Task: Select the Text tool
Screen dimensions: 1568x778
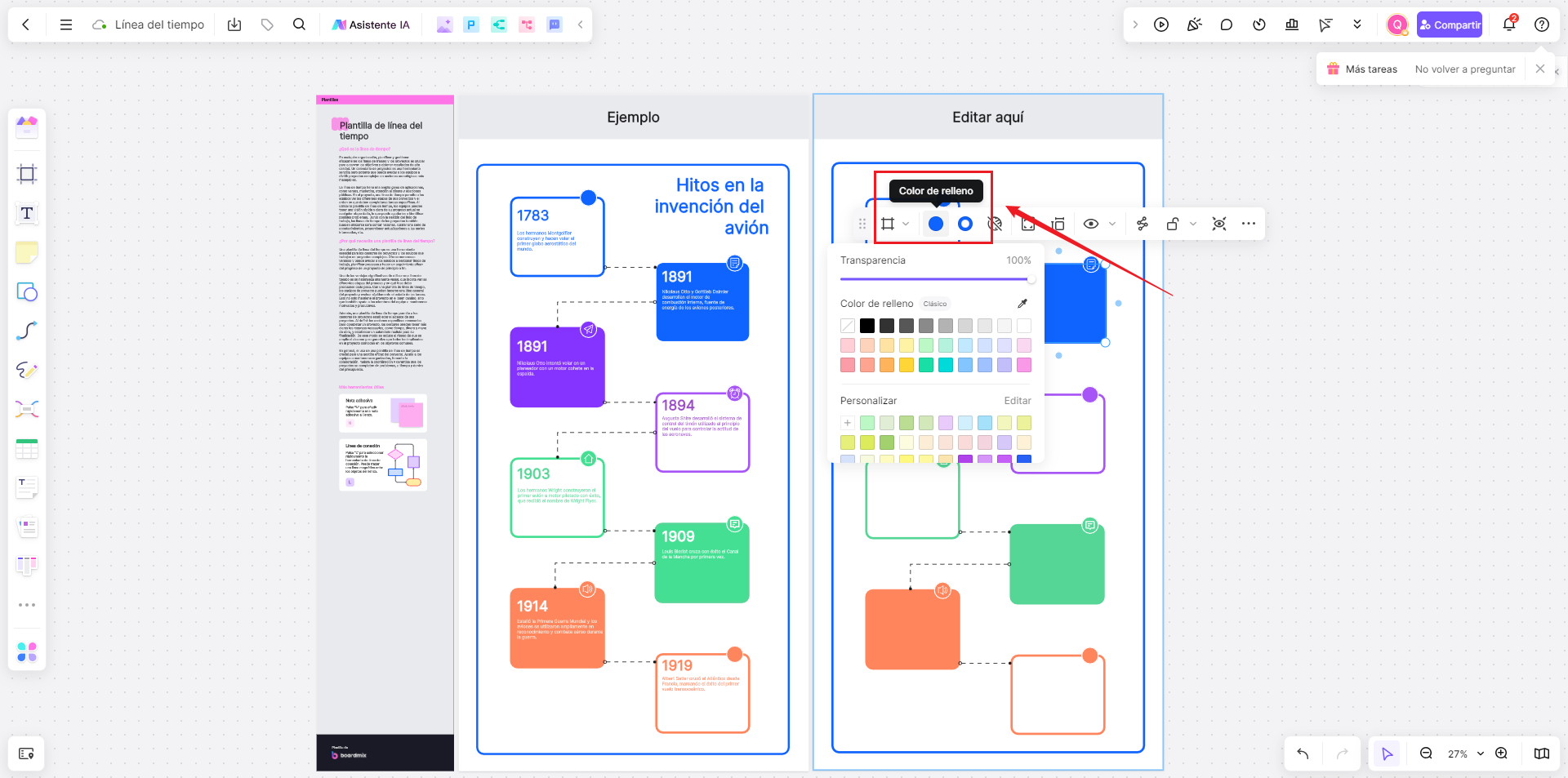Action: click(27, 213)
